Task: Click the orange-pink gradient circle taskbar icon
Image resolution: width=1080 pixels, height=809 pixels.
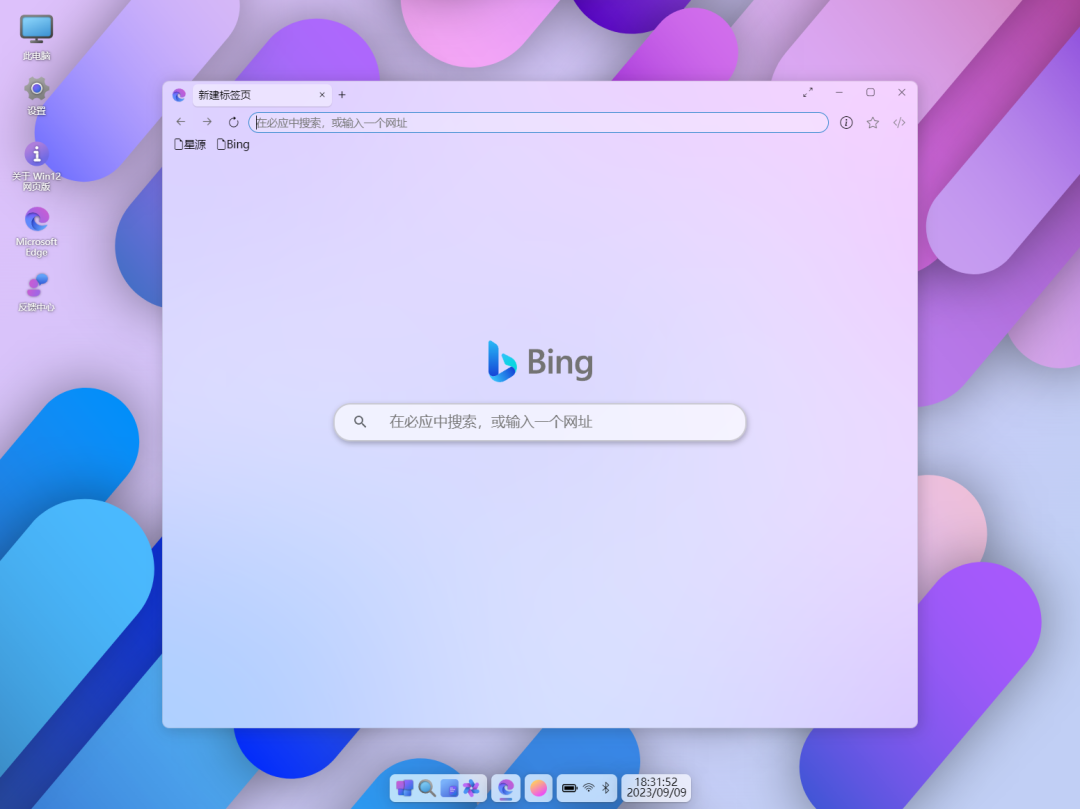Action: [x=538, y=788]
